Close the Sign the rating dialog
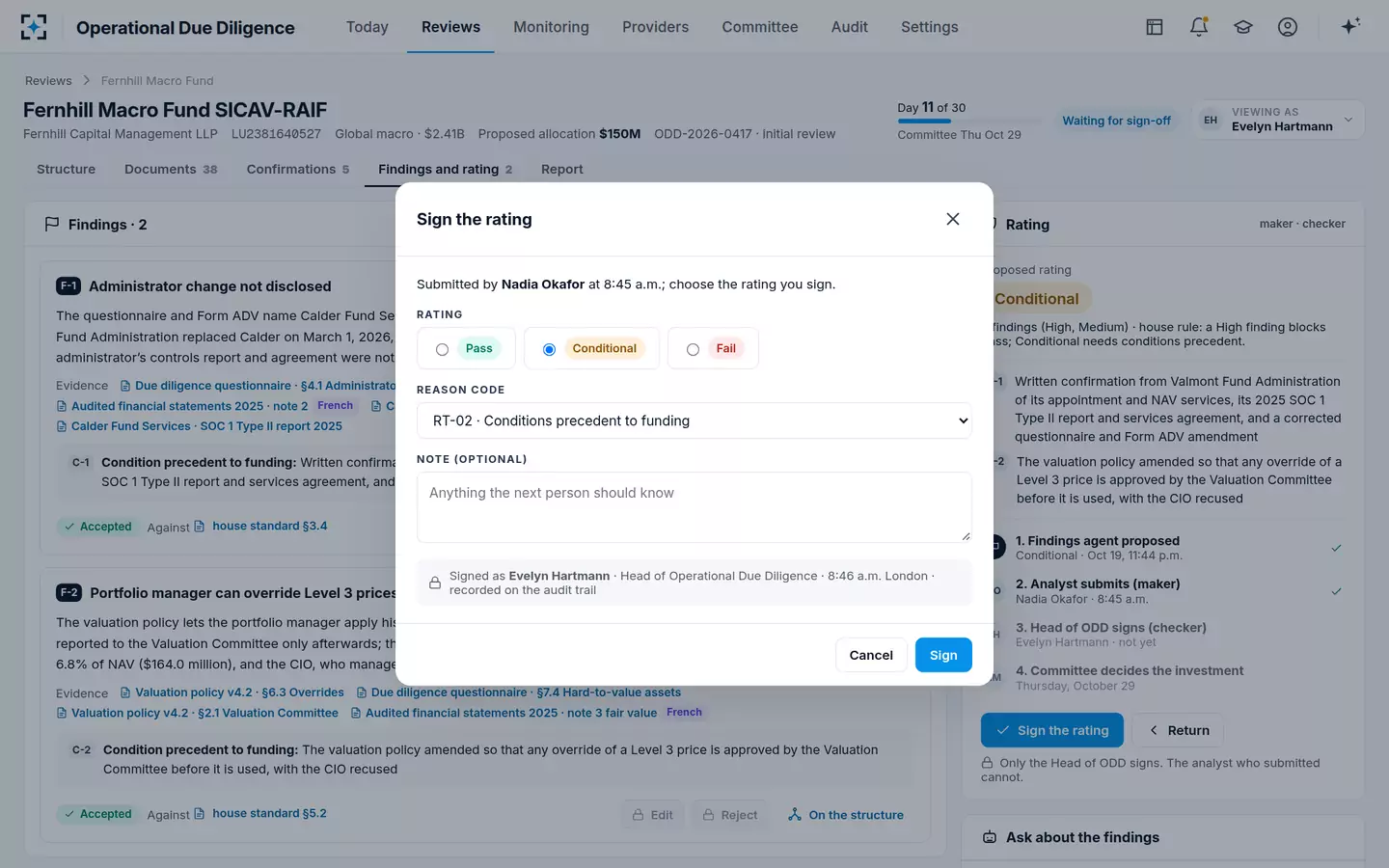The image size is (1389, 868). pos(953,219)
